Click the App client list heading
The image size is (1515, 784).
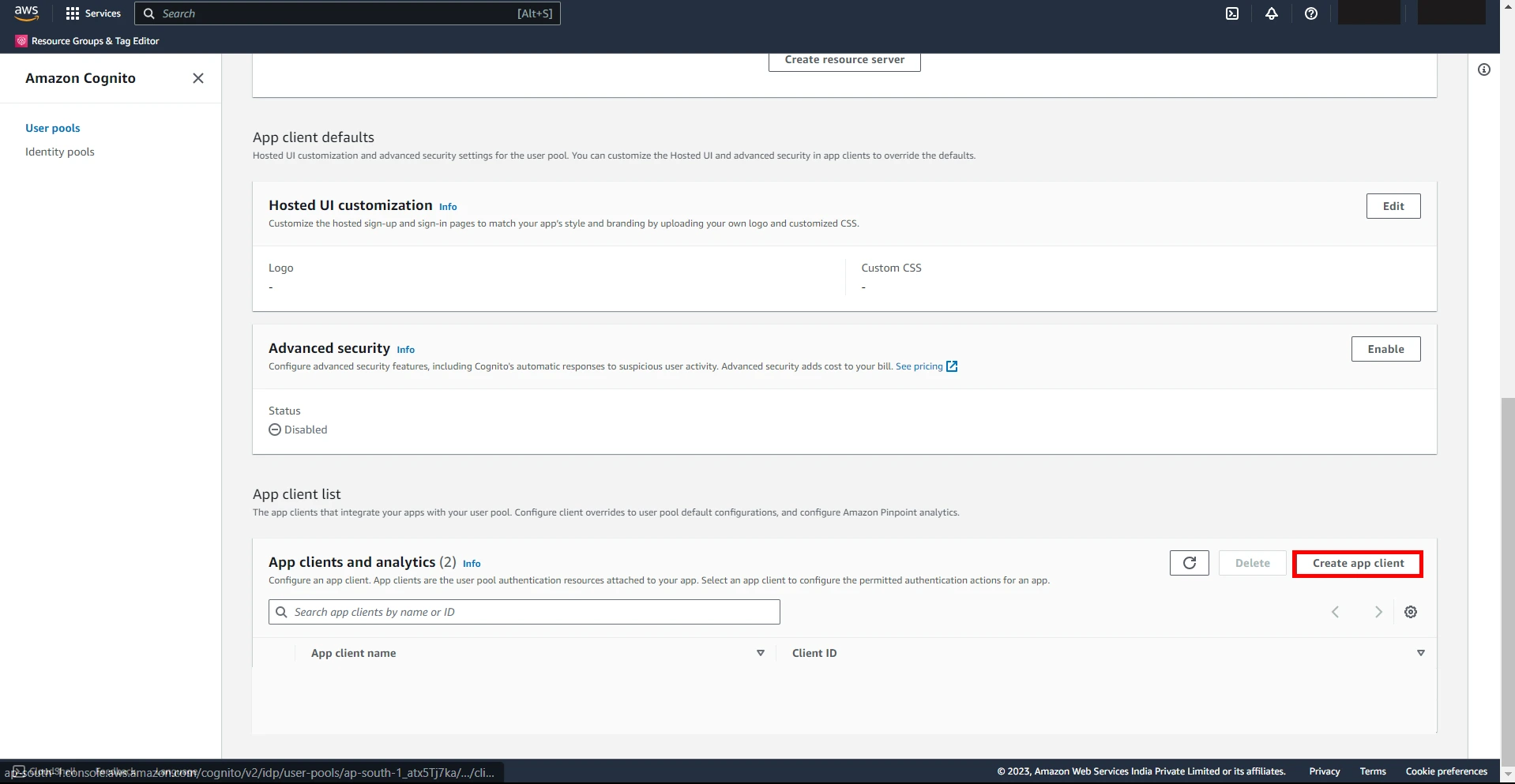297,494
